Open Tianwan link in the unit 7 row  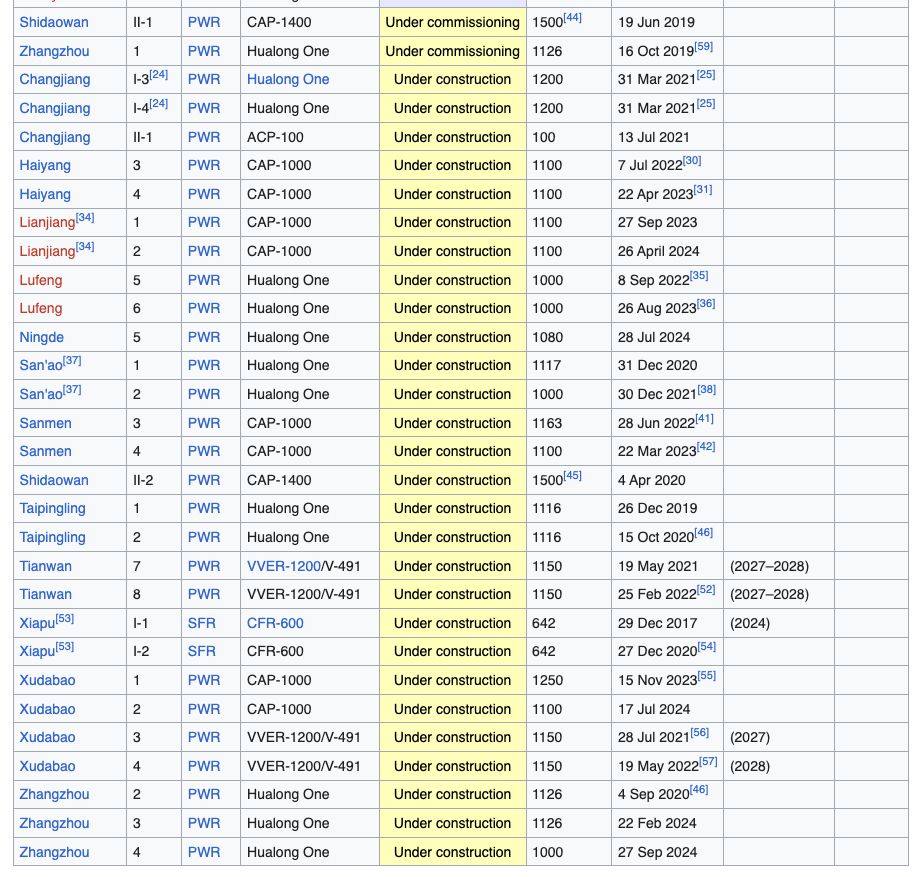click(x=45, y=566)
